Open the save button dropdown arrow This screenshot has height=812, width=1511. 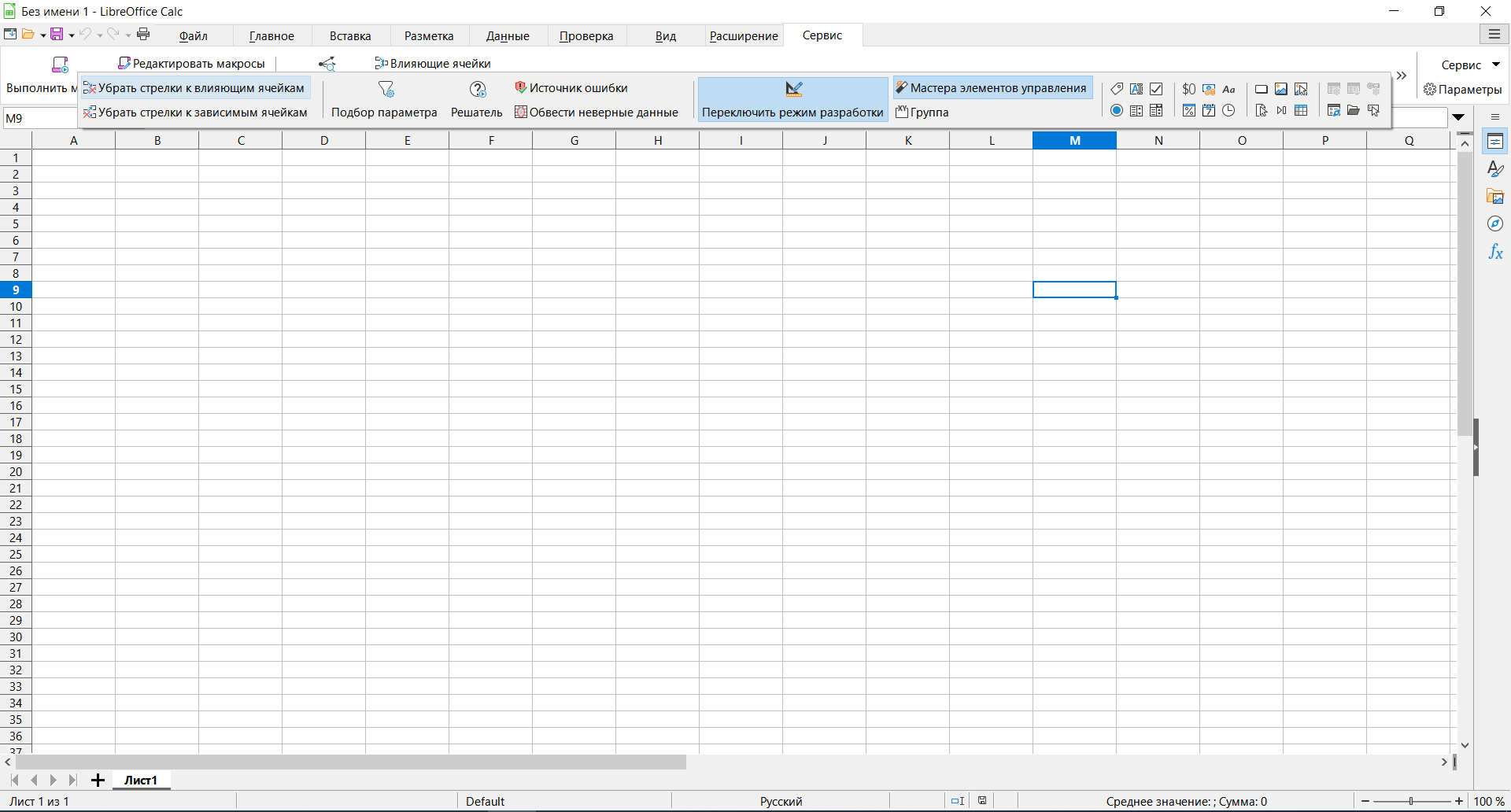click(x=72, y=35)
